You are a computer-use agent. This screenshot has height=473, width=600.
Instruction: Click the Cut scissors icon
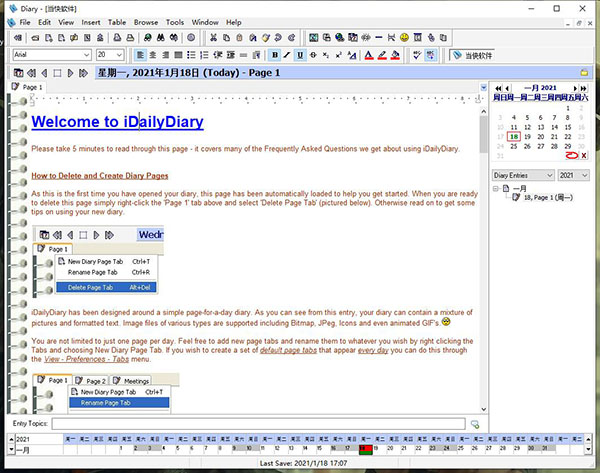pos(214,38)
